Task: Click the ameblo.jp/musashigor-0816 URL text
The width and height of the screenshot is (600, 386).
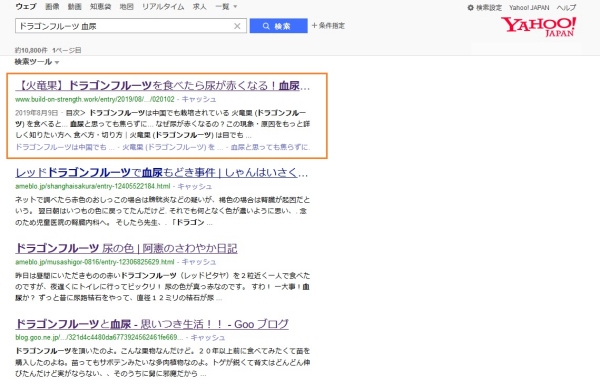Action: (x=95, y=262)
